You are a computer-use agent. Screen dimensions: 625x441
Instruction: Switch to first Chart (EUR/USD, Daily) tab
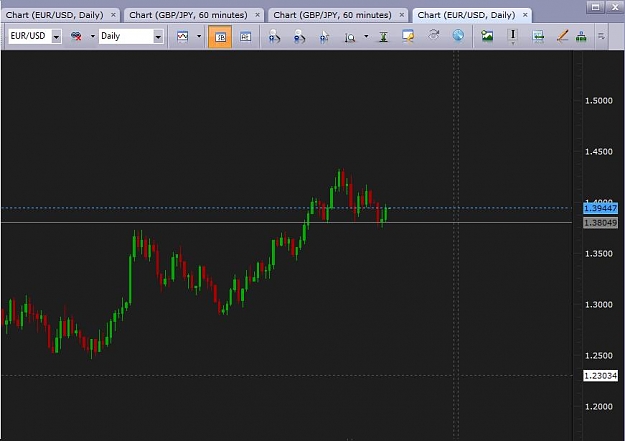[55, 15]
